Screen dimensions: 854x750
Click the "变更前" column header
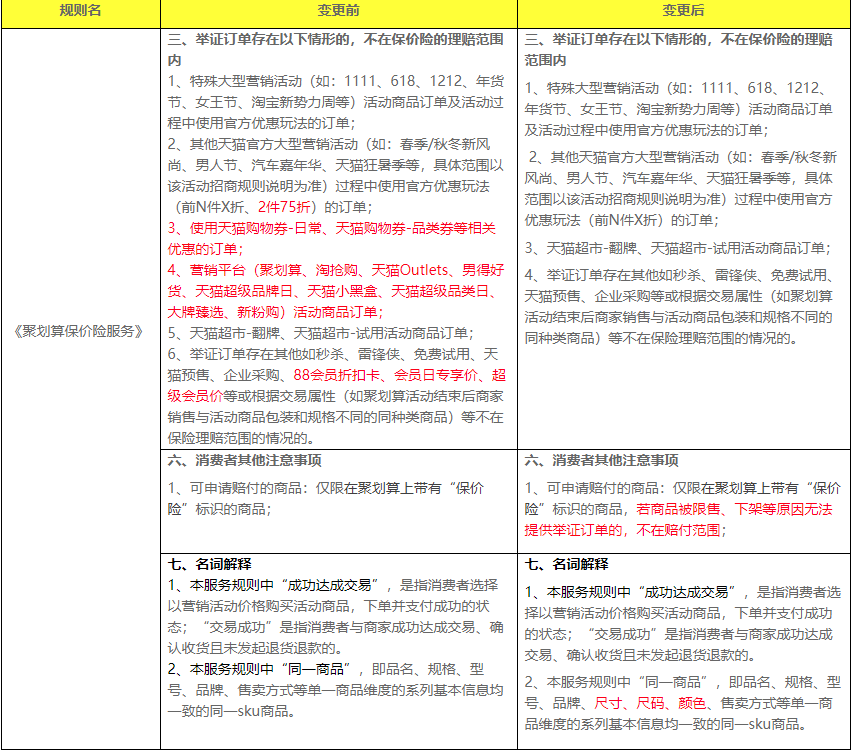click(339, 11)
